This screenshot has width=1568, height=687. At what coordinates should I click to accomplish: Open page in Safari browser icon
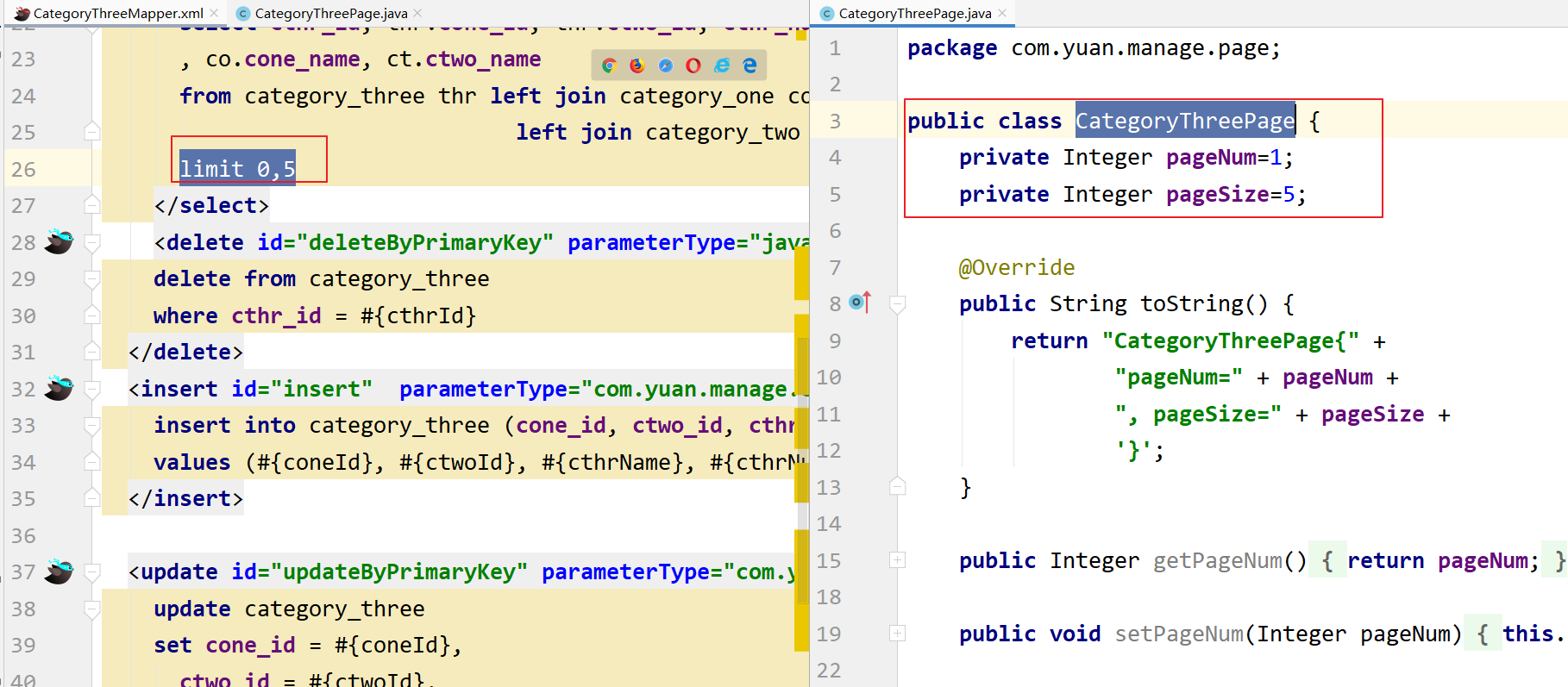665,66
